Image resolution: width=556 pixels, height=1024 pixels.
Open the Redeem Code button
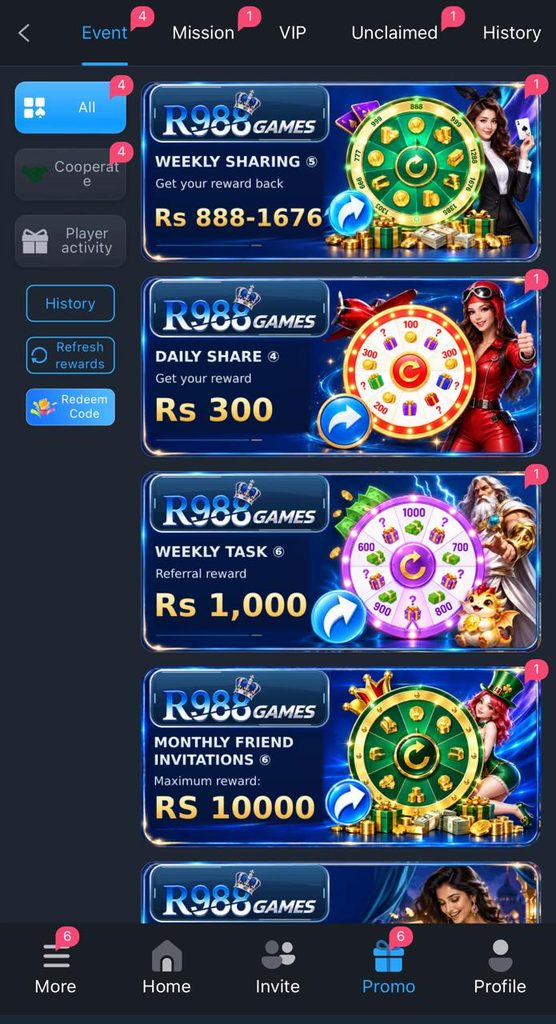click(x=71, y=407)
